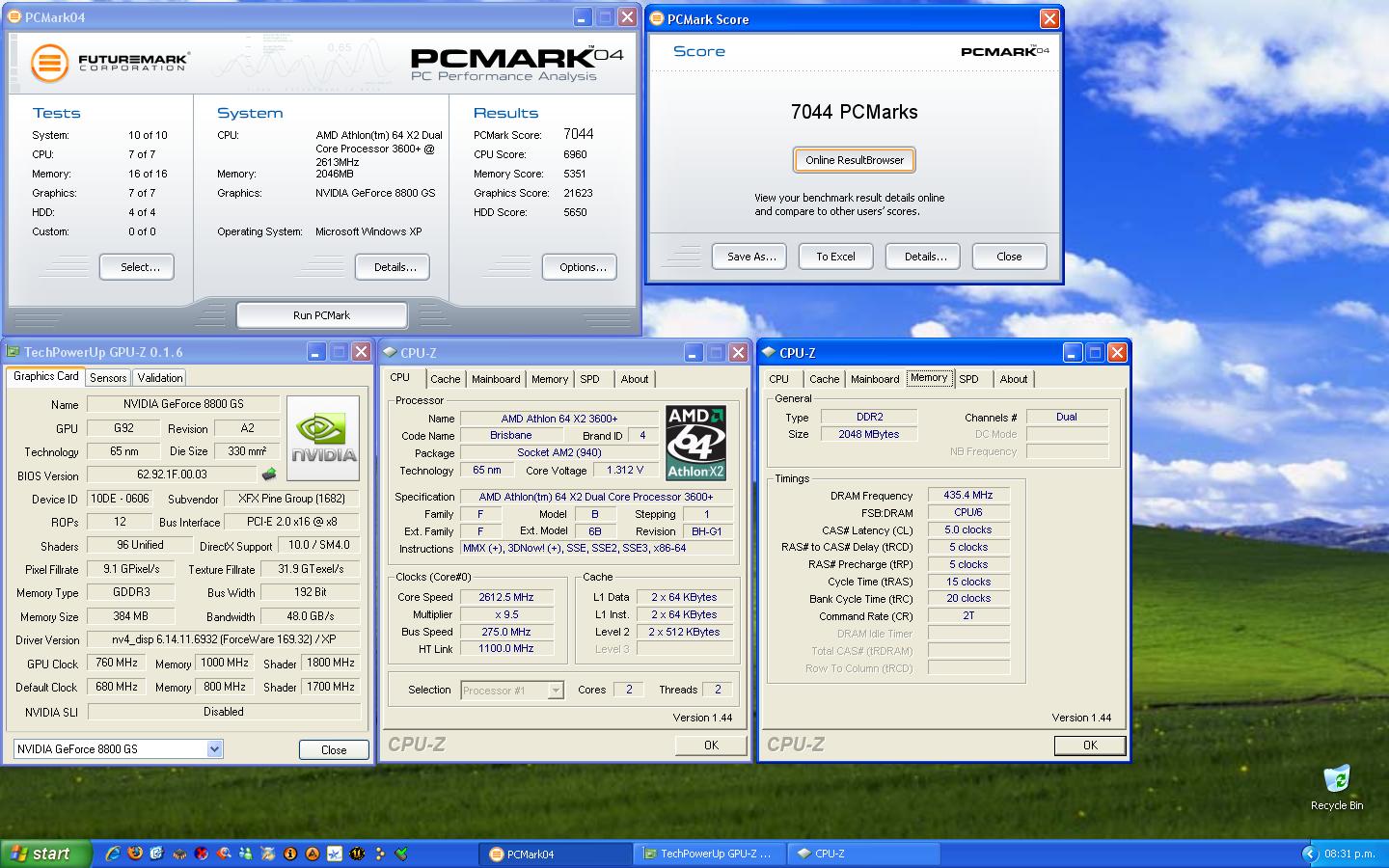Click Details... button under System
The height and width of the screenshot is (868, 1389).
394,267
